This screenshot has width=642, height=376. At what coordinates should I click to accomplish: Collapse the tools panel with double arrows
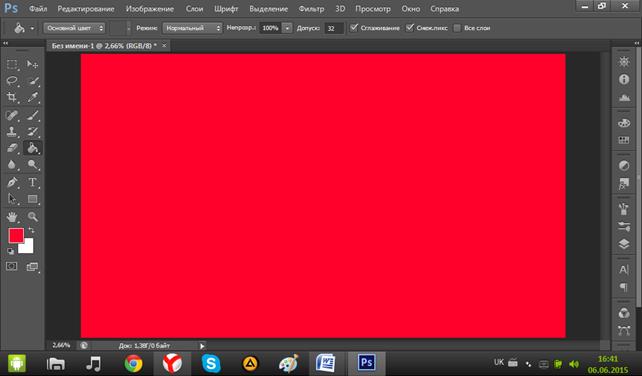(5, 43)
